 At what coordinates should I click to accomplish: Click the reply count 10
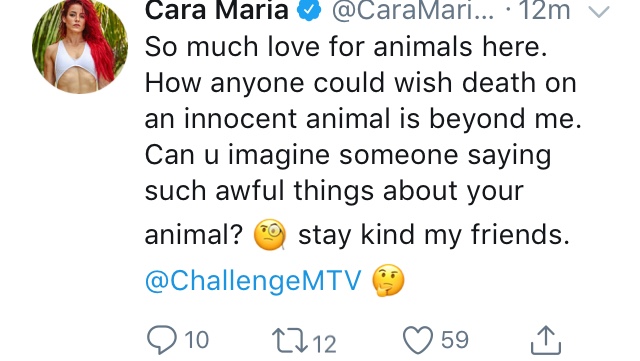(x=196, y=340)
